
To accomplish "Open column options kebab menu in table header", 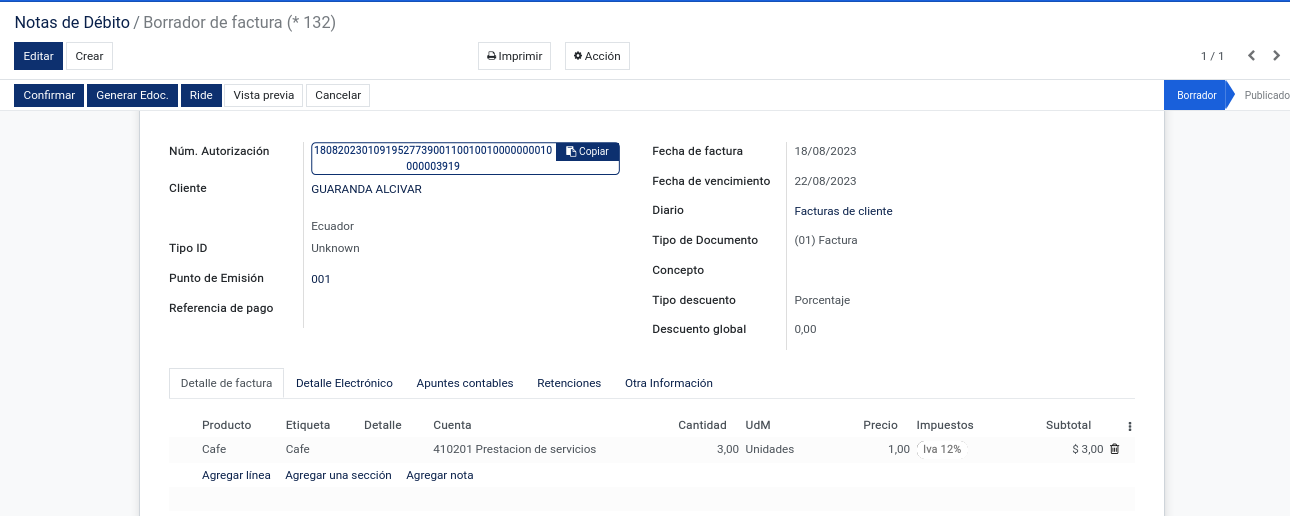I will (x=1130, y=426).
